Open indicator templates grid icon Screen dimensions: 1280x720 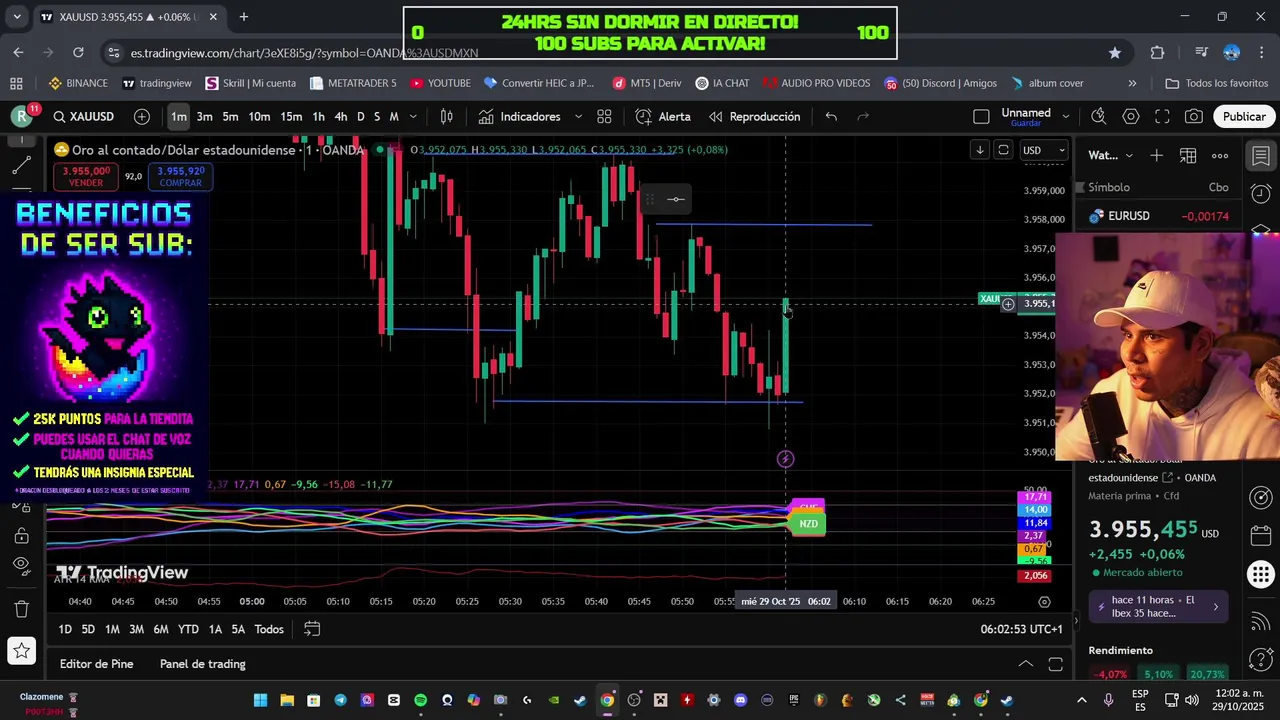pyautogui.click(x=604, y=117)
